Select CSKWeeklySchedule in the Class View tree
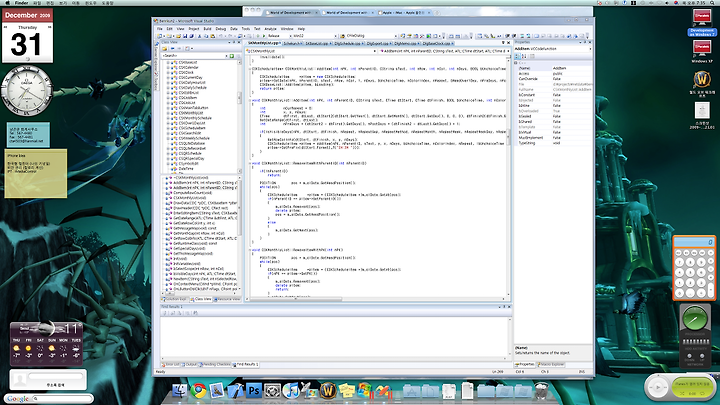 [194, 138]
